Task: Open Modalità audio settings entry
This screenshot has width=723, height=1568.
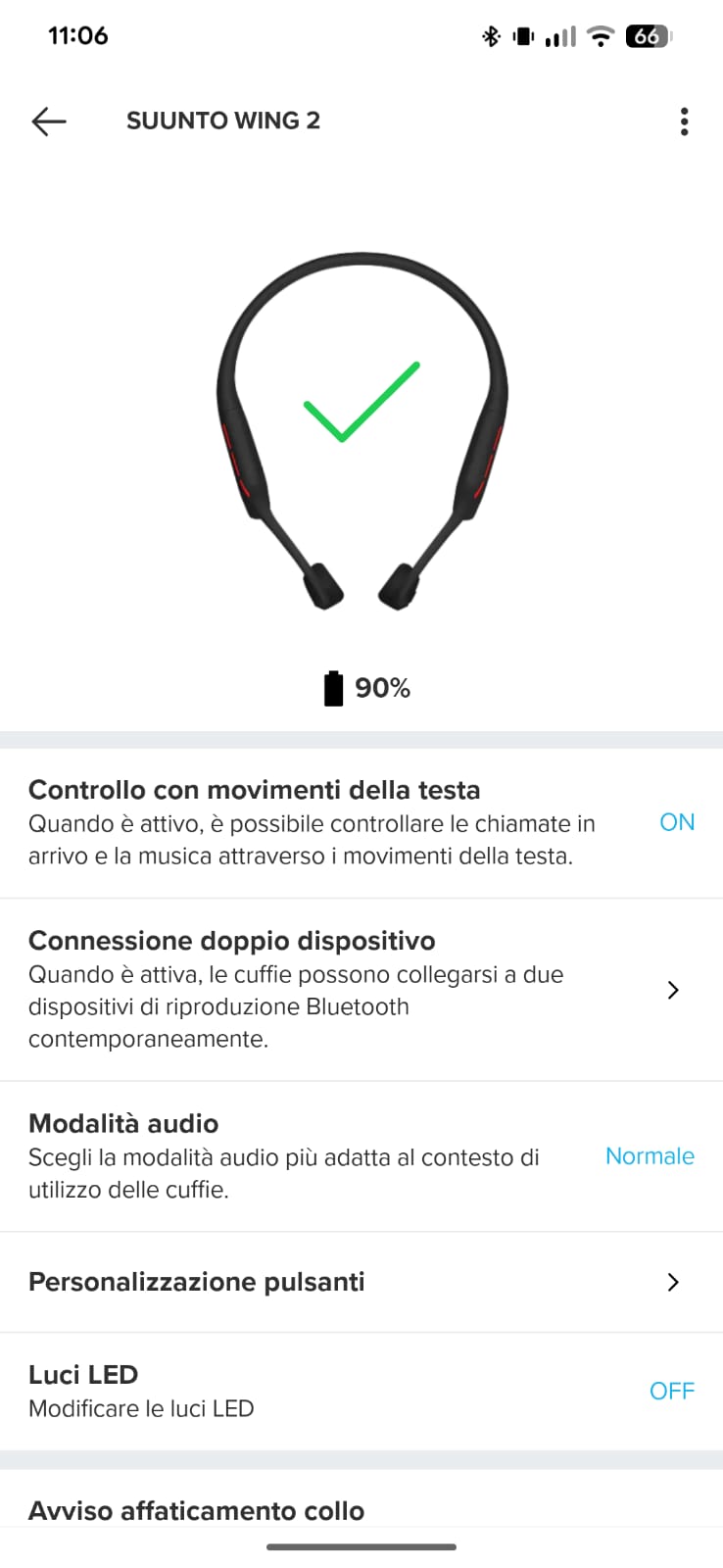Action: pos(361,1156)
